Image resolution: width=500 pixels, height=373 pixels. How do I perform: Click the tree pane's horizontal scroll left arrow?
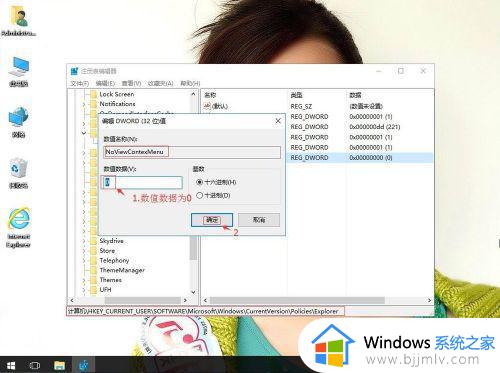(x=72, y=300)
